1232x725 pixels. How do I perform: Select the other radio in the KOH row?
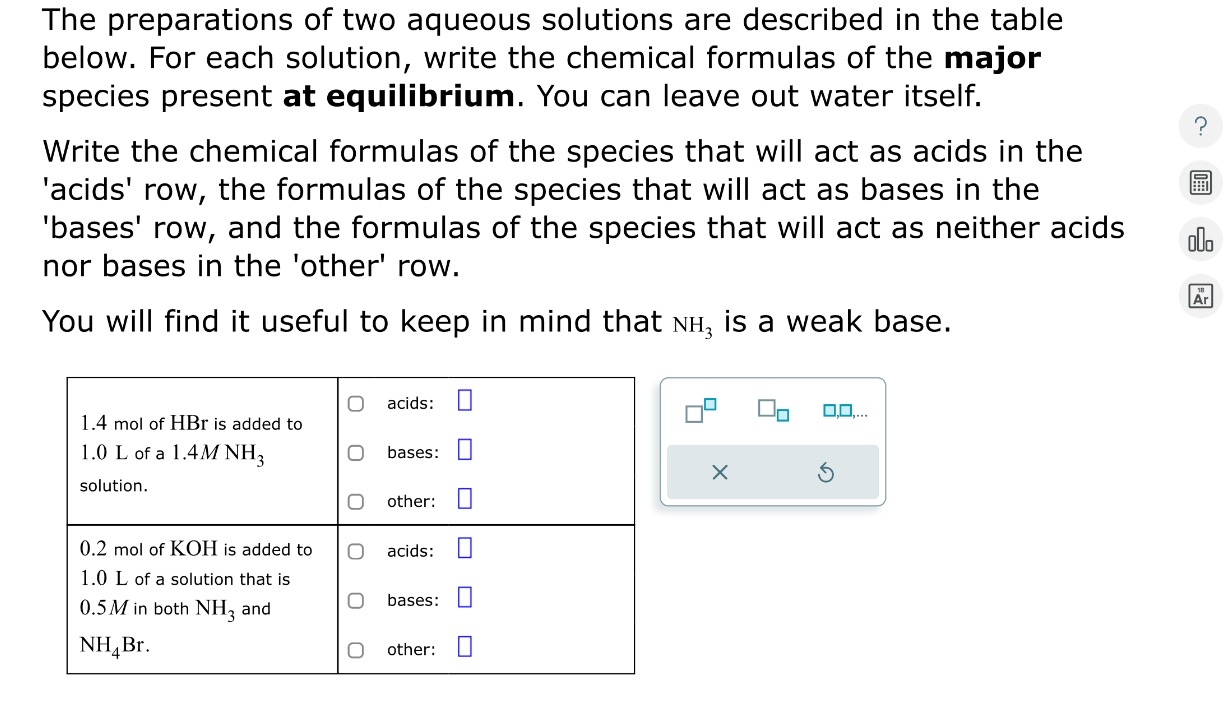(355, 649)
